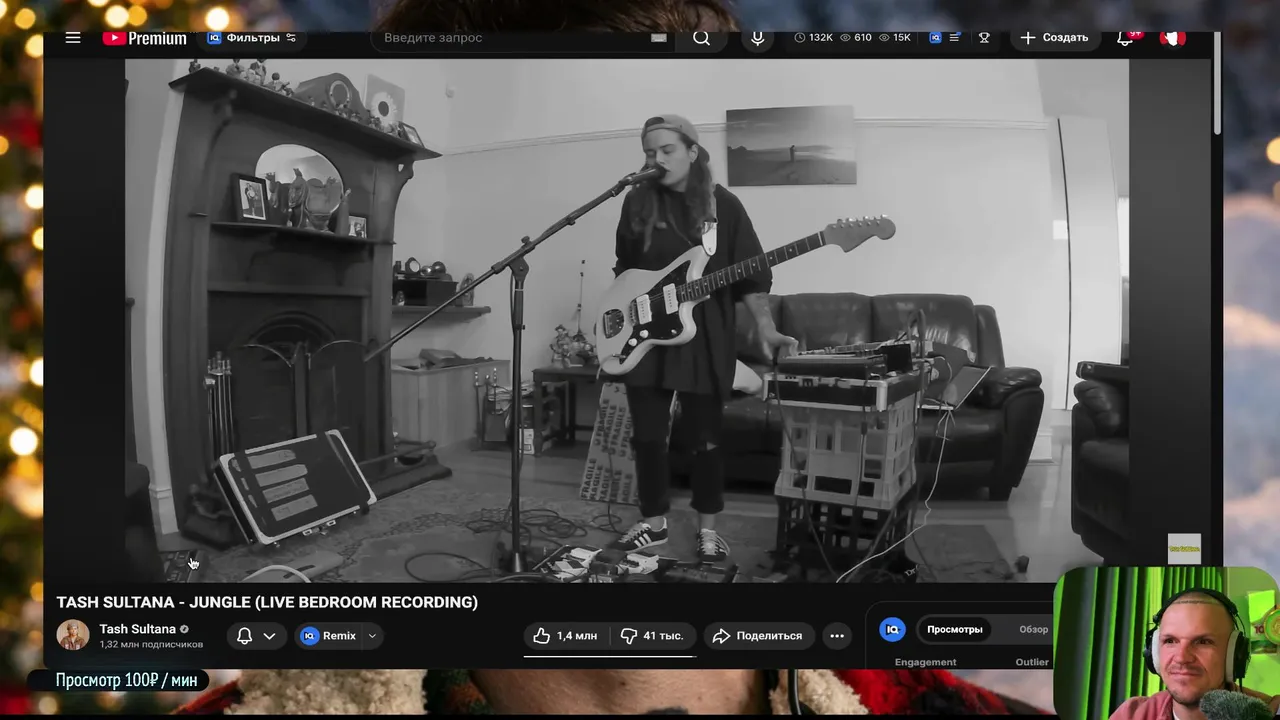Image resolution: width=1280 pixels, height=720 pixels.
Task: Click the magnifier search button
Action: click(701, 38)
